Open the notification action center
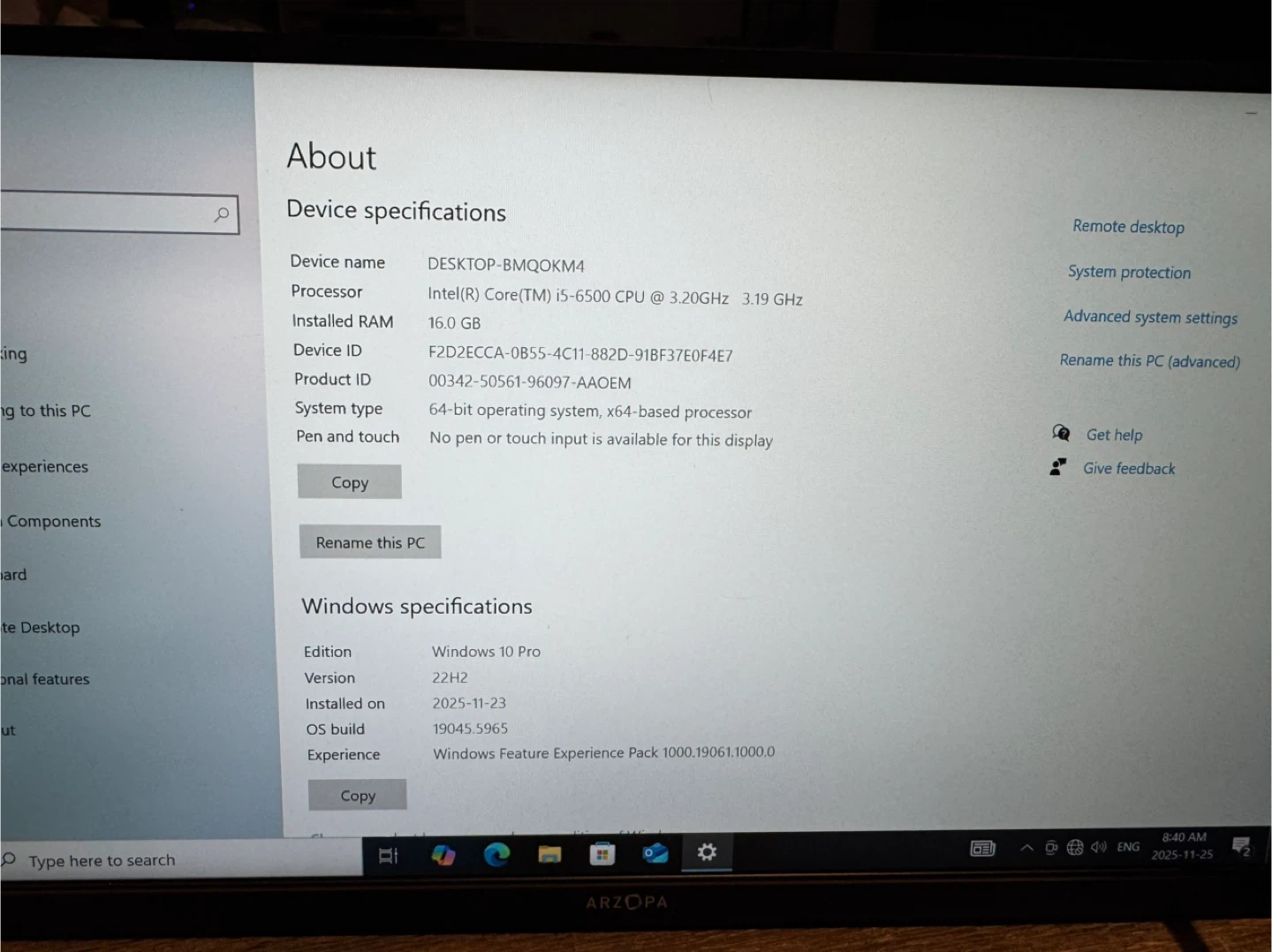 pos(1241,847)
